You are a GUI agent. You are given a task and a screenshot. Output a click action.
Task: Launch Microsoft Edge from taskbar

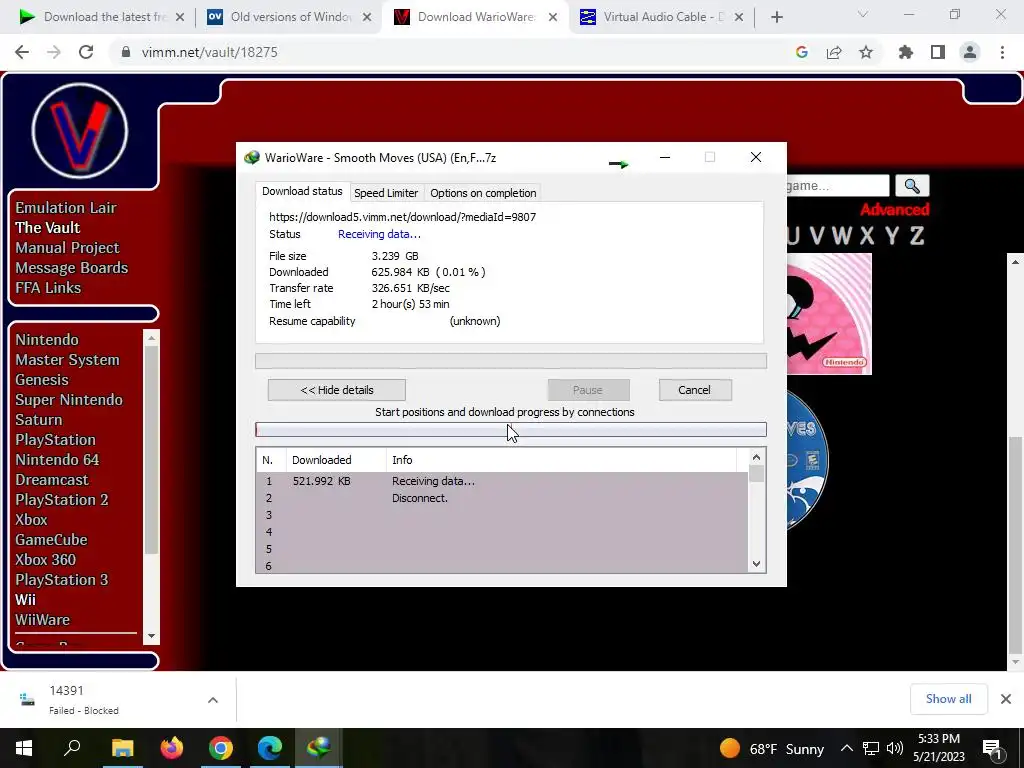270,748
